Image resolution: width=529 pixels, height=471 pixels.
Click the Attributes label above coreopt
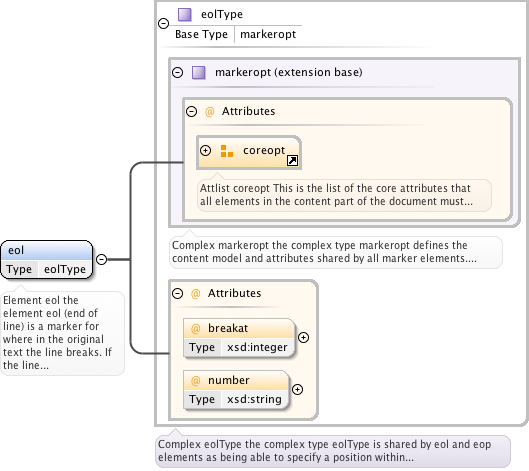(248, 111)
